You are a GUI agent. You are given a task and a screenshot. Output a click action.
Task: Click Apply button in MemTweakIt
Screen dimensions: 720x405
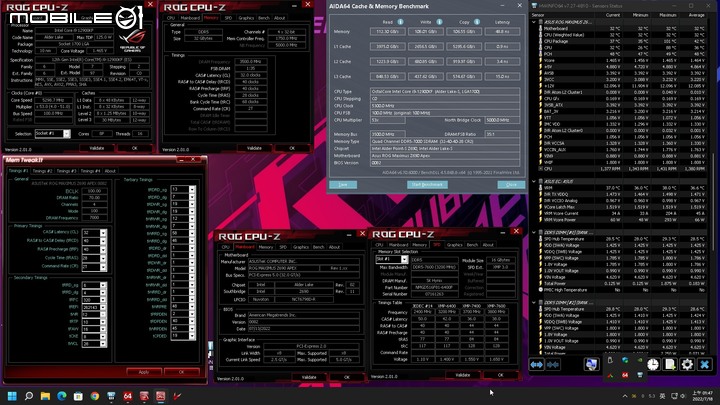144,372
